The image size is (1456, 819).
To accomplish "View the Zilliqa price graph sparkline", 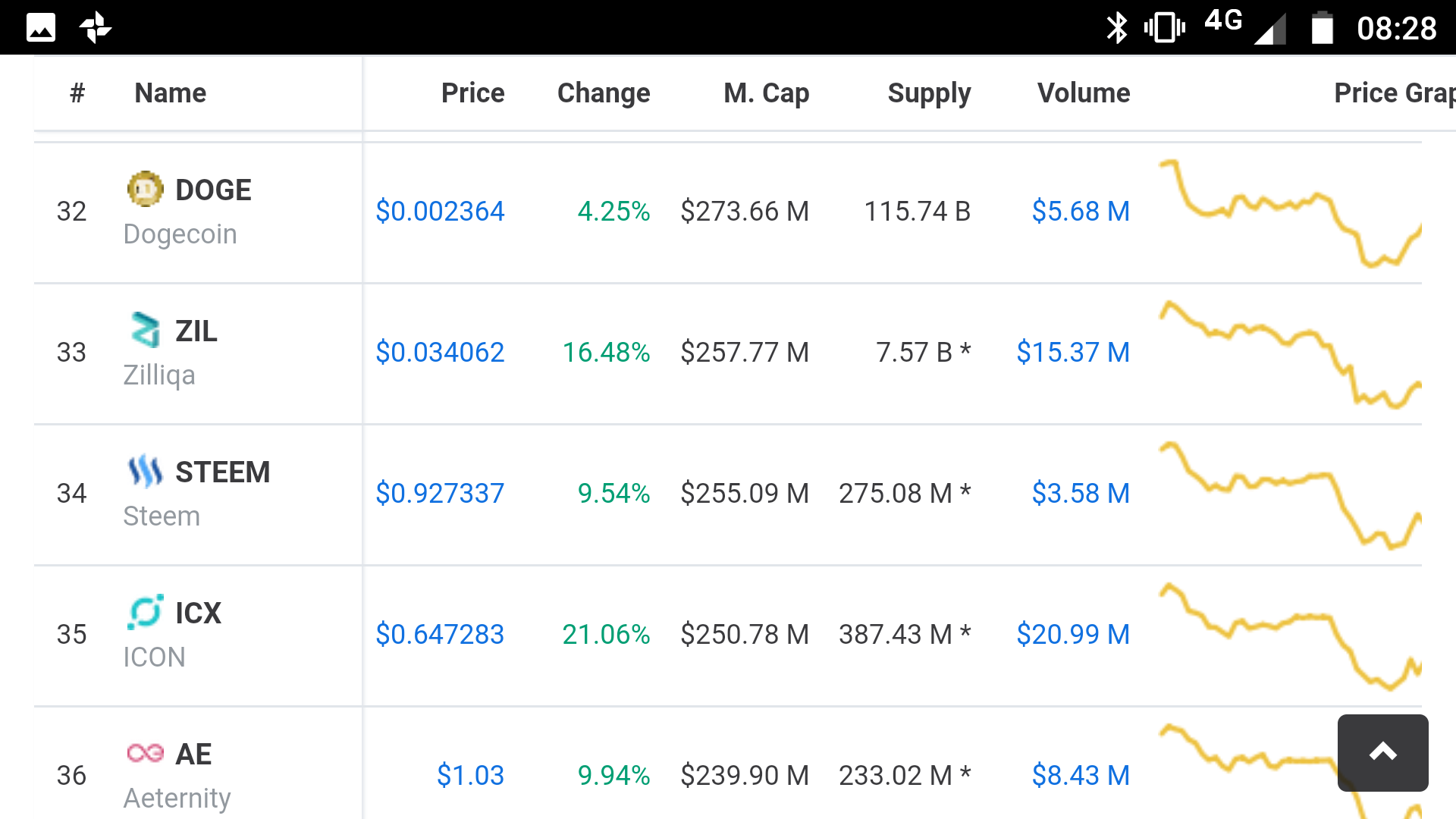I will click(x=1290, y=354).
